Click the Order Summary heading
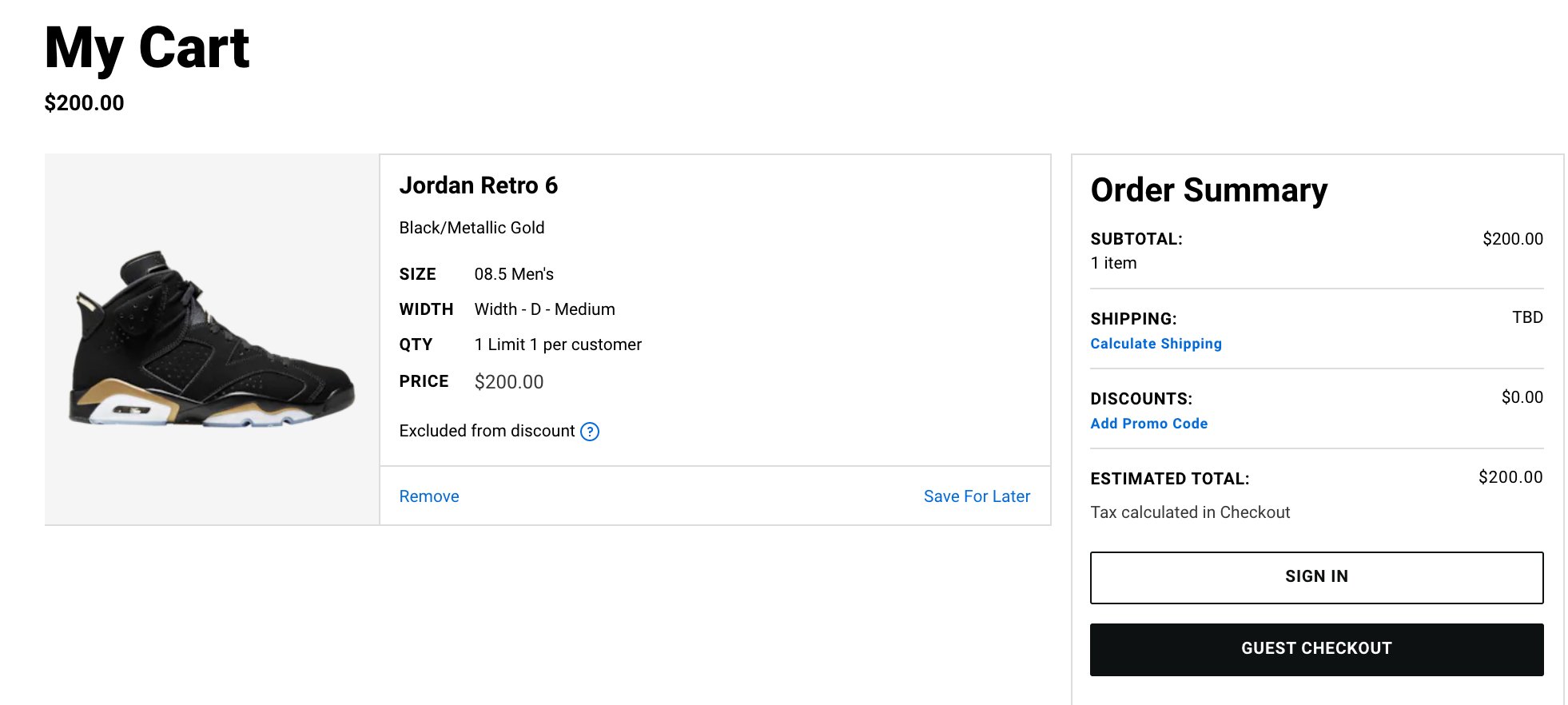 (x=1209, y=190)
